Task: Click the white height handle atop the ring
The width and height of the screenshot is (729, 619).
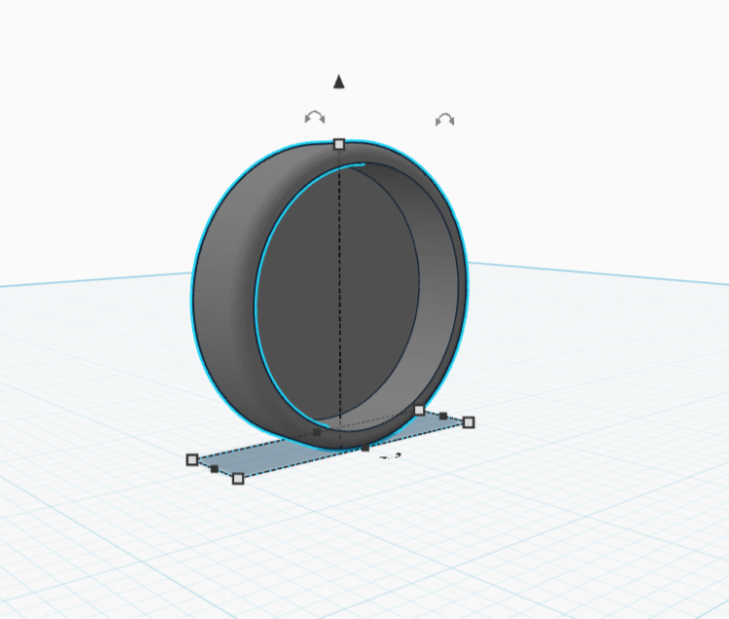Action: tap(339, 144)
